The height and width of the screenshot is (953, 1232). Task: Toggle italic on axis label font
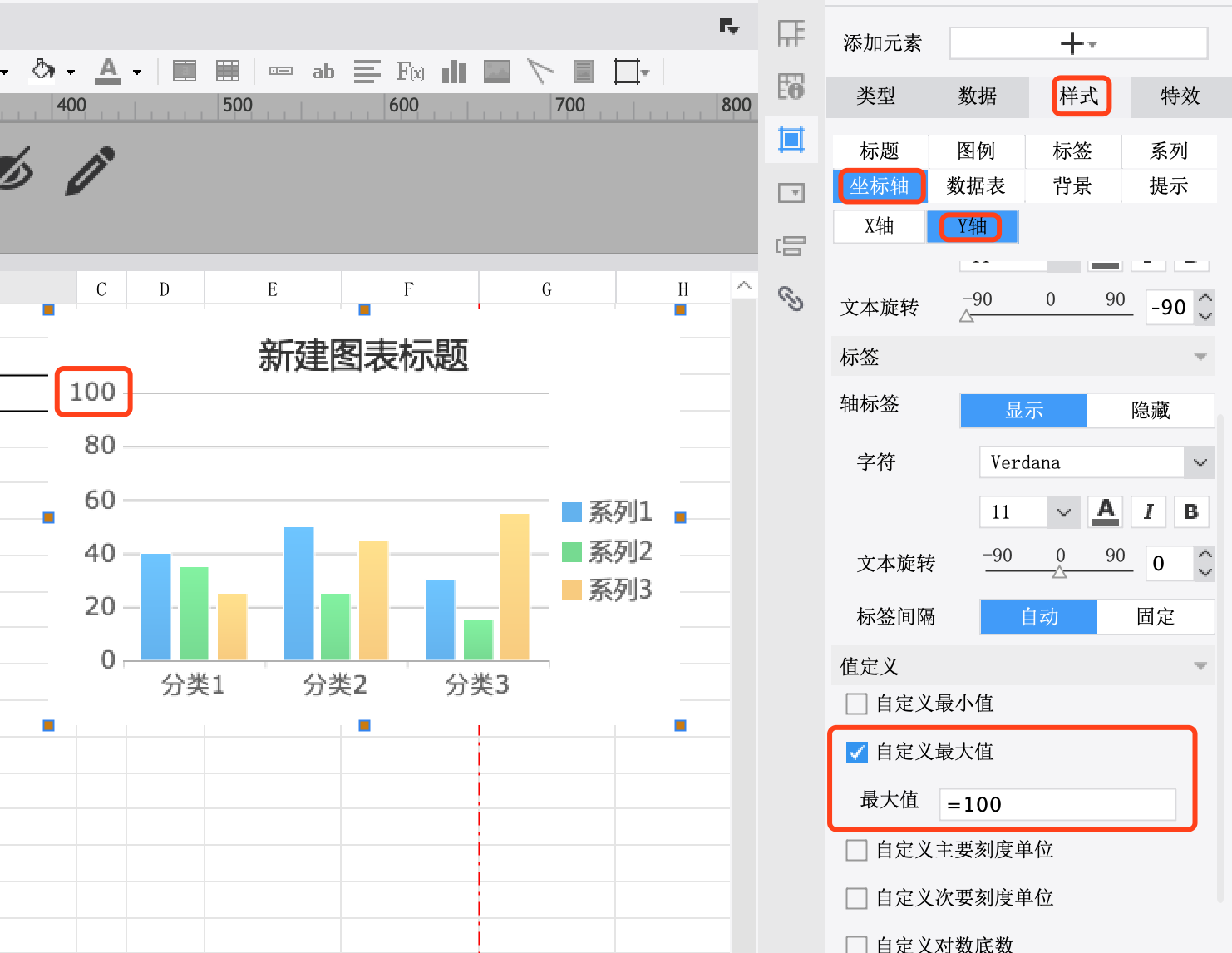click(1149, 511)
